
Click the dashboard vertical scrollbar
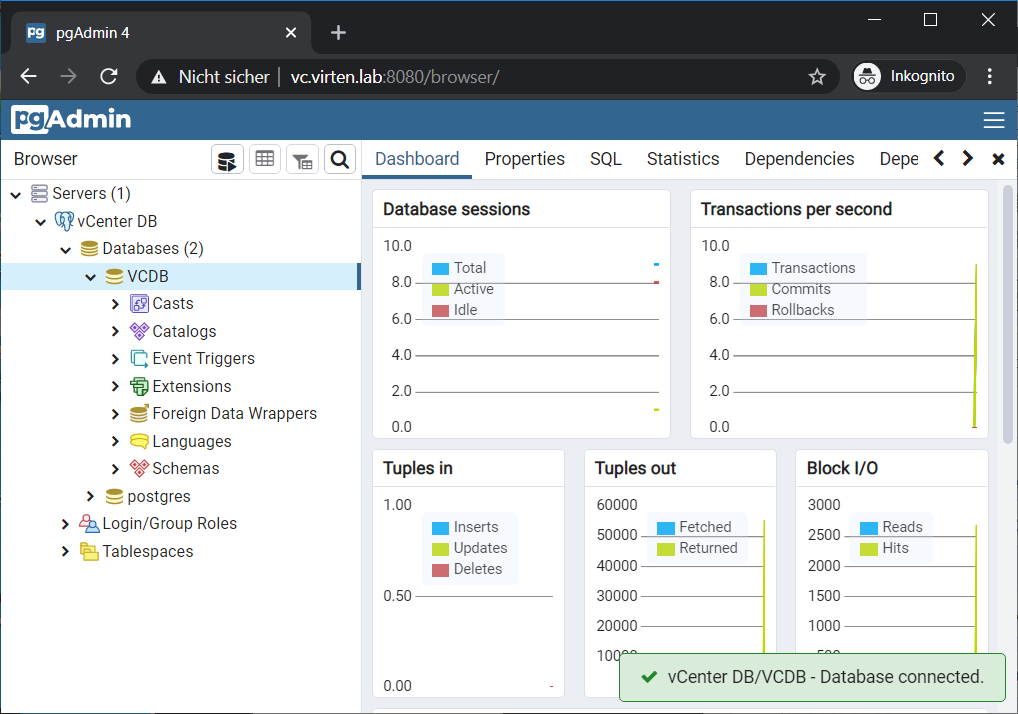coord(1008,314)
